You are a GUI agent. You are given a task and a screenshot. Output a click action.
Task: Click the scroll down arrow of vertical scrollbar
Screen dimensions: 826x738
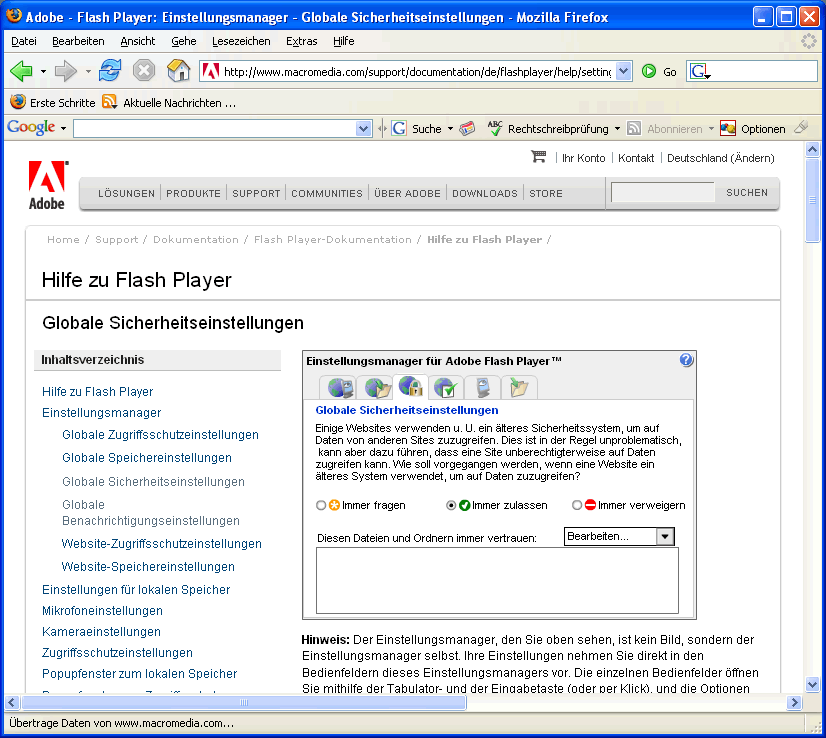click(x=812, y=684)
